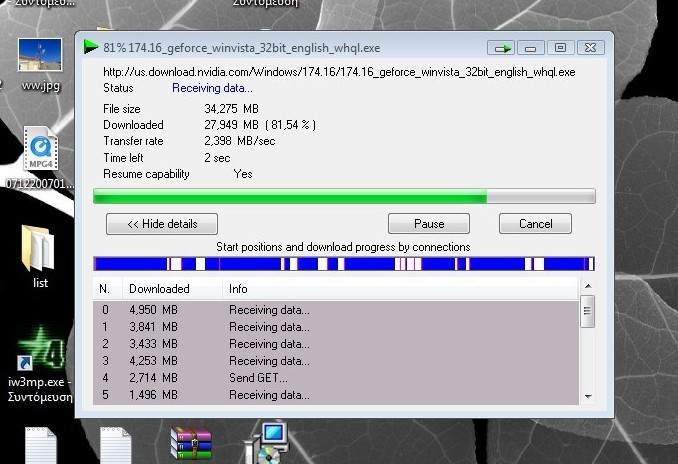Pause the download
The image size is (678, 464).
click(x=429, y=224)
